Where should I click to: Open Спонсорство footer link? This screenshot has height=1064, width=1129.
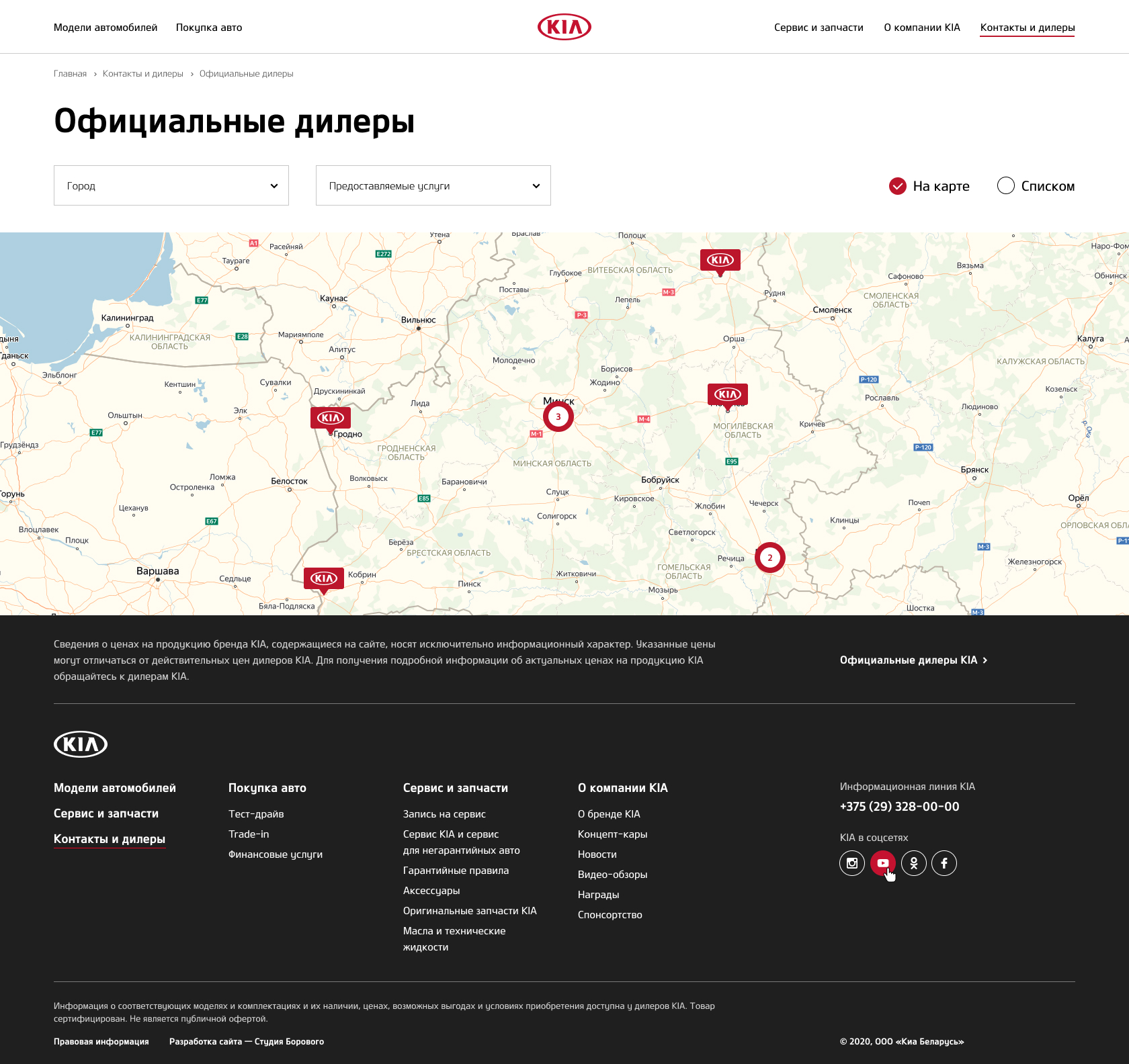coord(610,915)
